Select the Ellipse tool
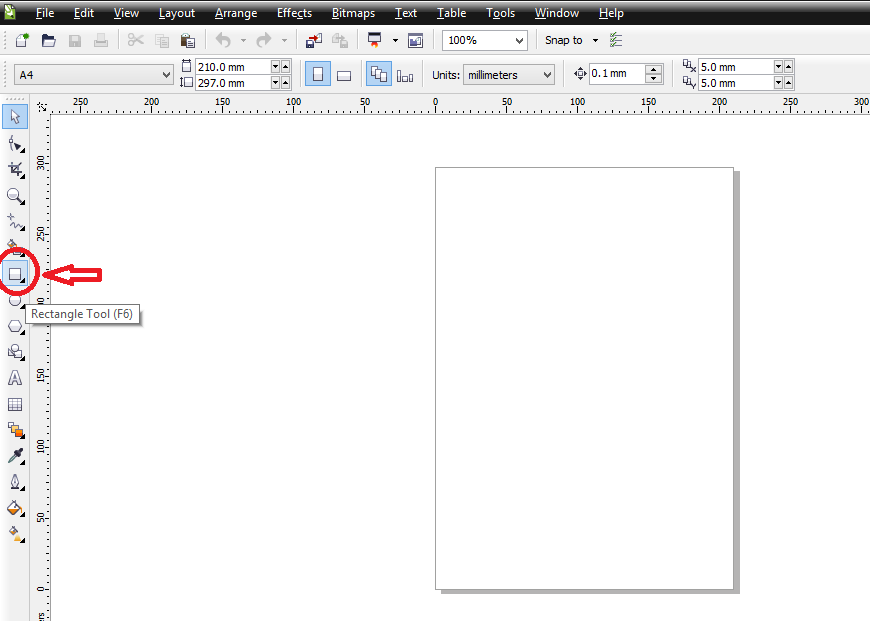This screenshot has height=621, width=870. click(x=15, y=299)
